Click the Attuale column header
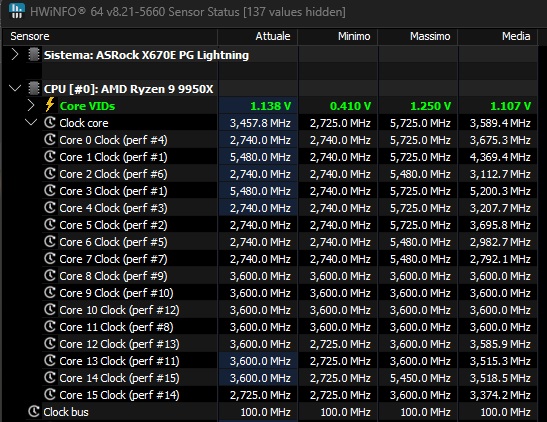This screenshot has width=547, height=422. [258, 36]
